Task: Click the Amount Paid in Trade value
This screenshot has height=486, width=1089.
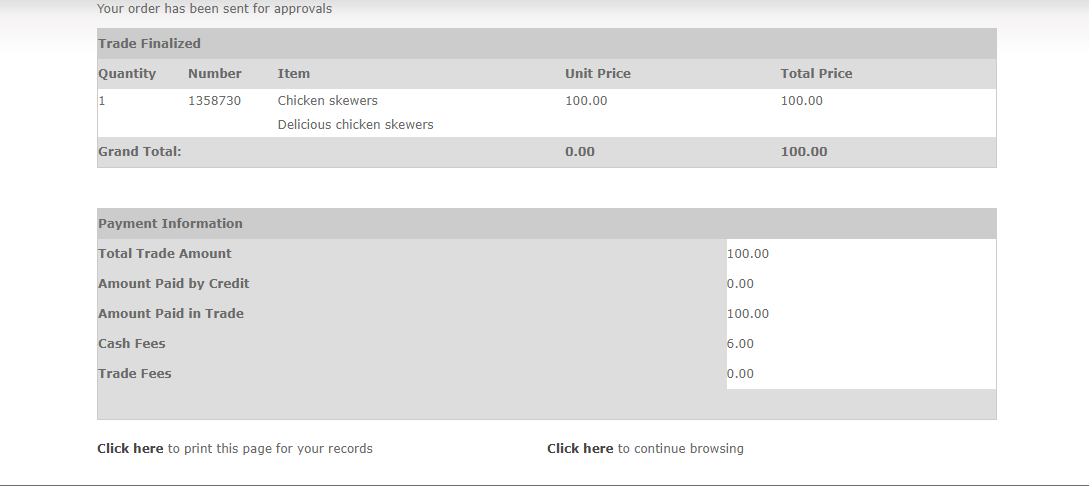Action: (747, 314)
